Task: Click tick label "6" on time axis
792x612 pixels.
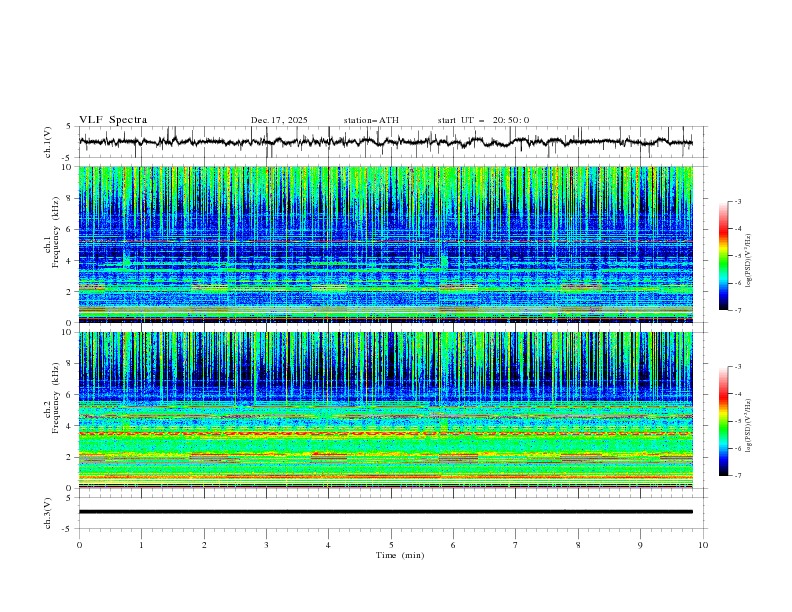Action: [454, 545]
